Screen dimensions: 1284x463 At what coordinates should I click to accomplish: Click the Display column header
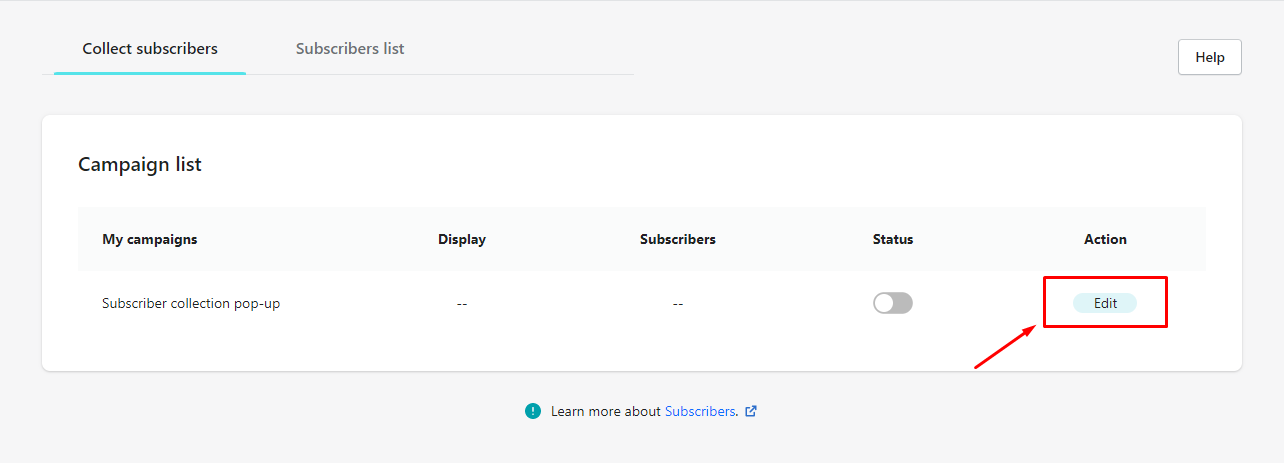point(462,239)
